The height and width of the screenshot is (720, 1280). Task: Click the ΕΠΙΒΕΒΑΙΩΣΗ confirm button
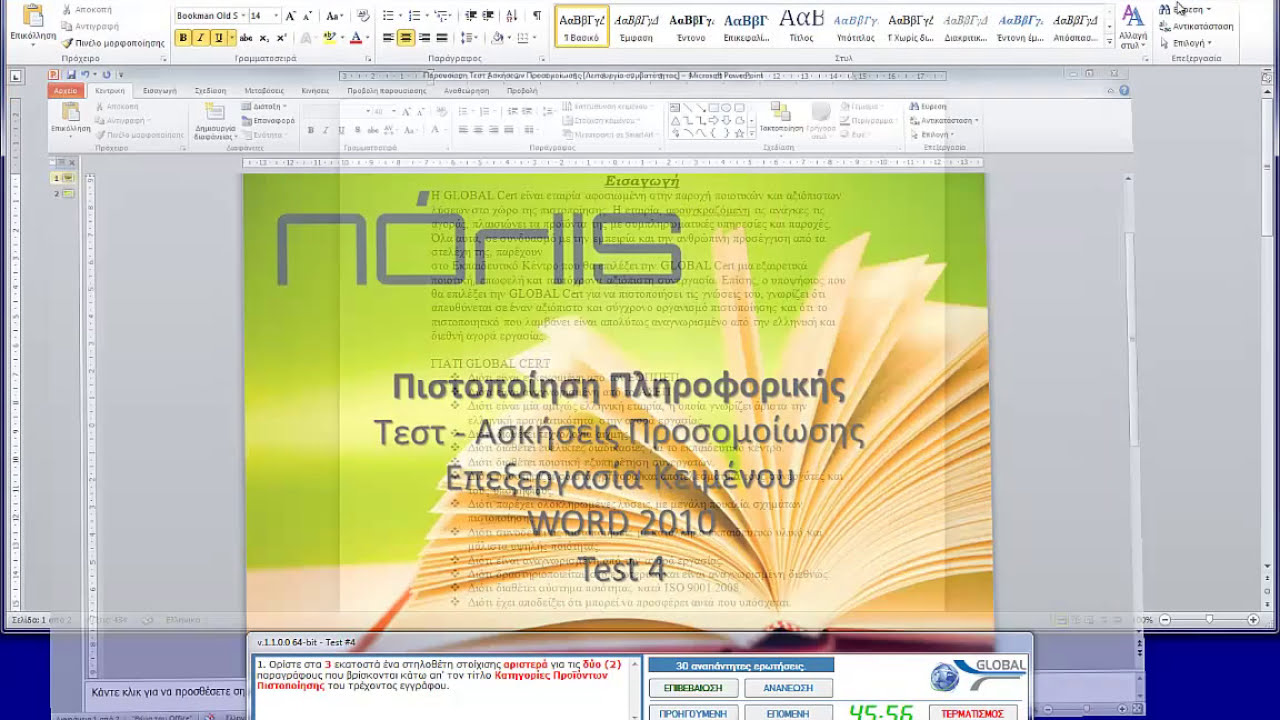[x=693, y=688]
